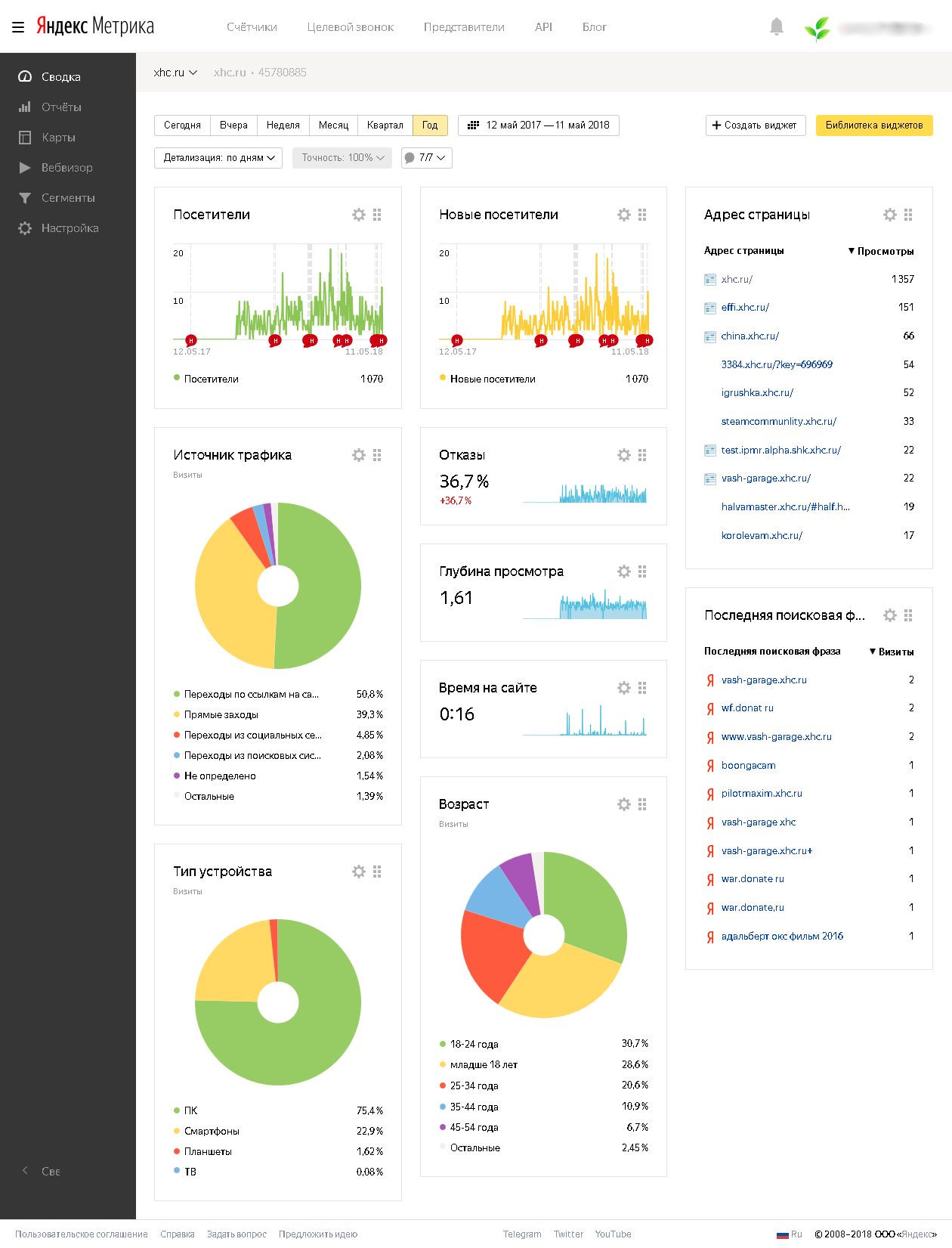Select the Год period
Image resolution: width=952 pixels, height=1248 pixels.
pos(430,125)
